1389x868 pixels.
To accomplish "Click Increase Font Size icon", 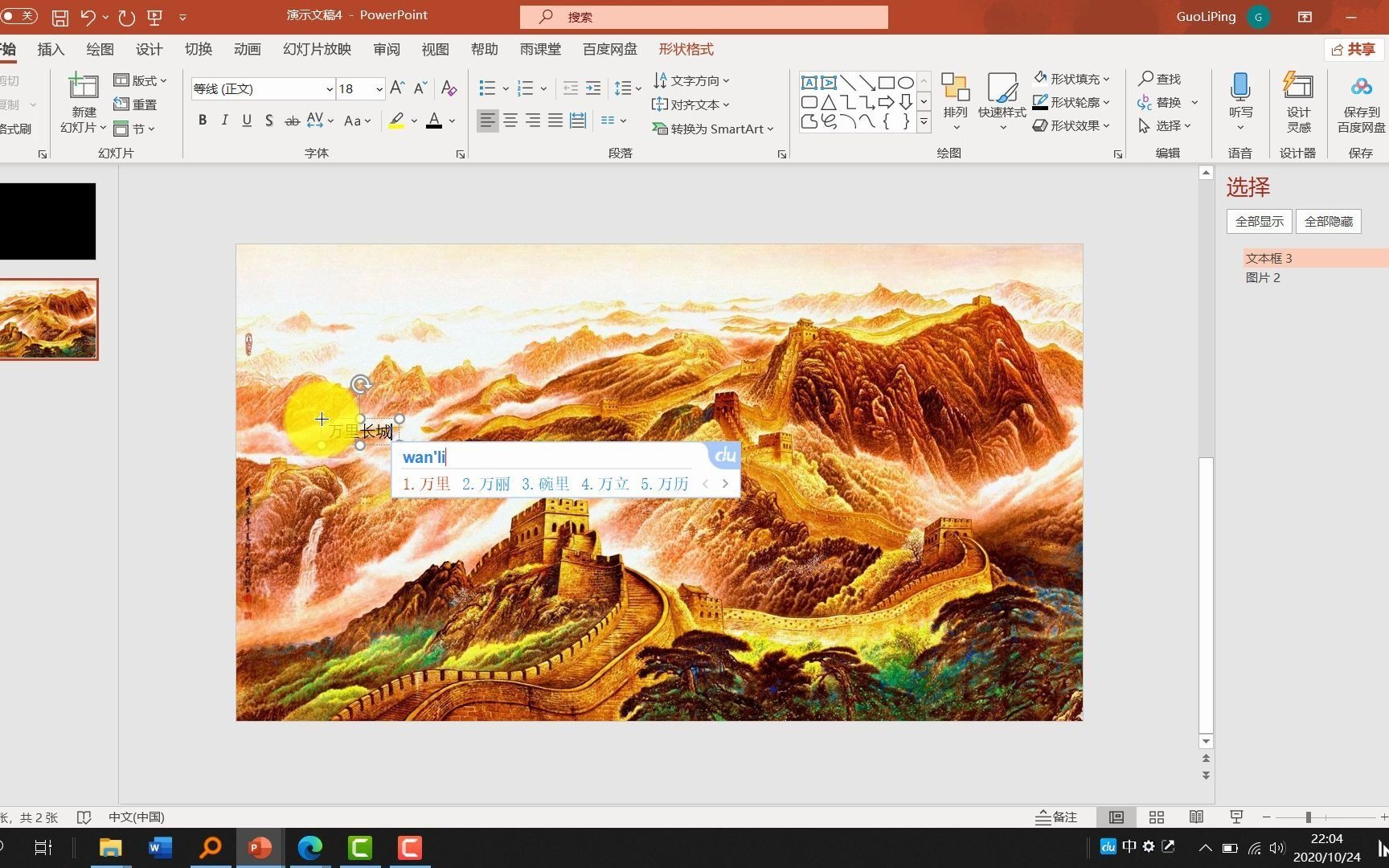I will pos(397,88).
